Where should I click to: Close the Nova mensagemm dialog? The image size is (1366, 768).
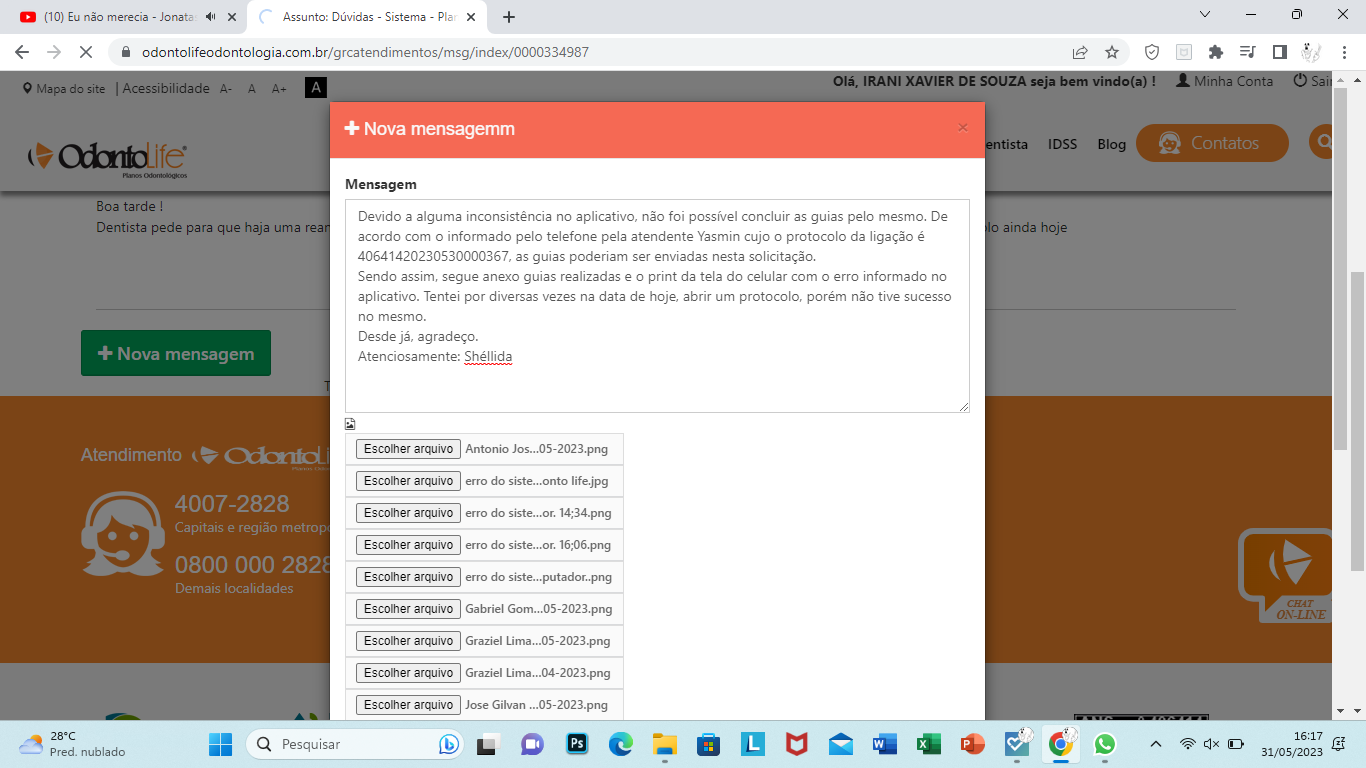pyautogui.click(x=963, y=128)
